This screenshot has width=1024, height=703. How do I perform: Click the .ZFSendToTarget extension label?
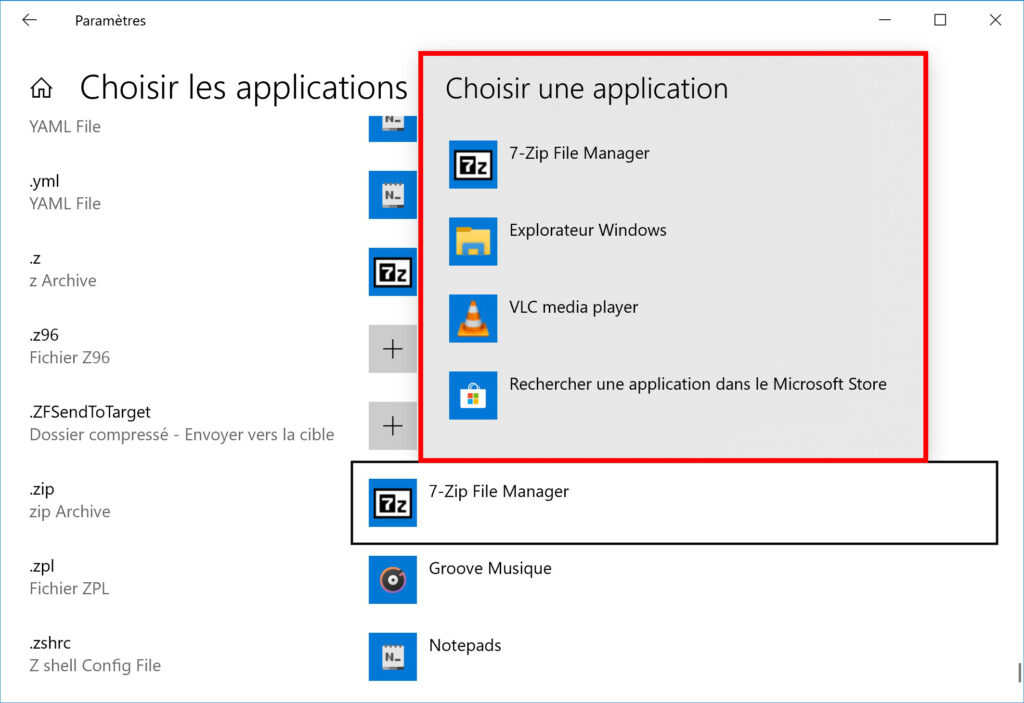(89, 412)
